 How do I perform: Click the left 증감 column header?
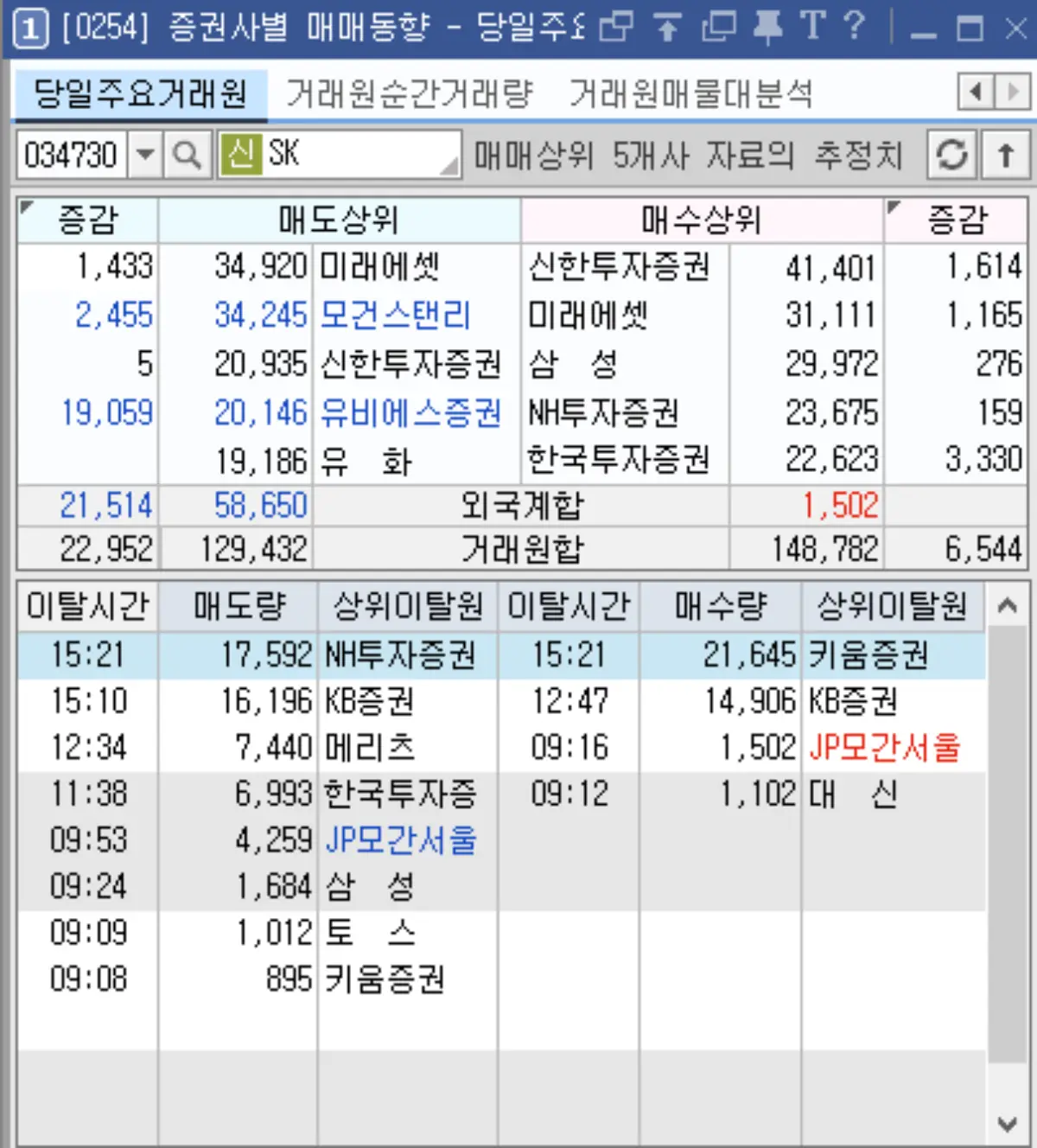[x=88, y=220]
